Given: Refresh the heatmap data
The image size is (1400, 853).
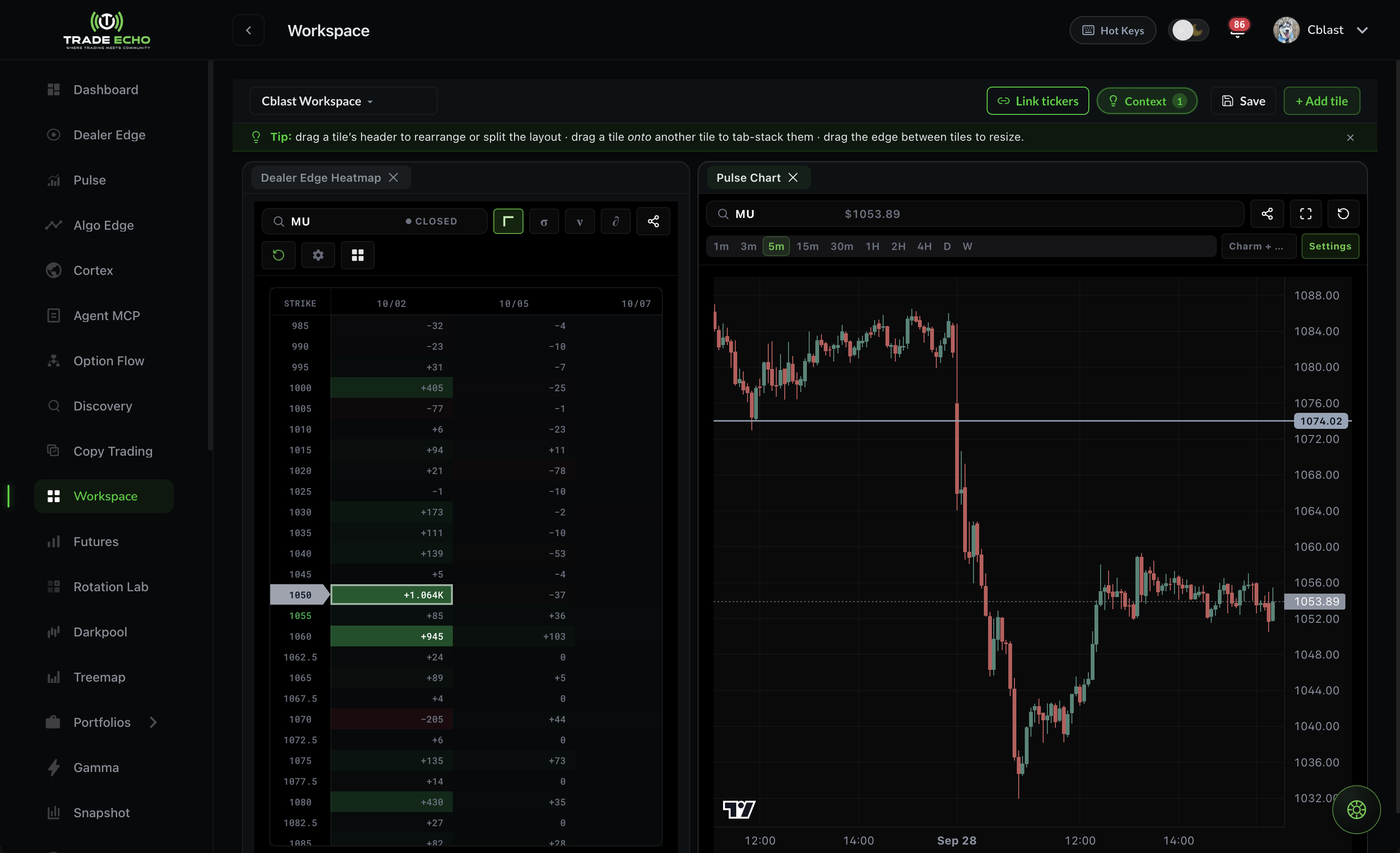Looking at the screenshot, I should [278, 255].
